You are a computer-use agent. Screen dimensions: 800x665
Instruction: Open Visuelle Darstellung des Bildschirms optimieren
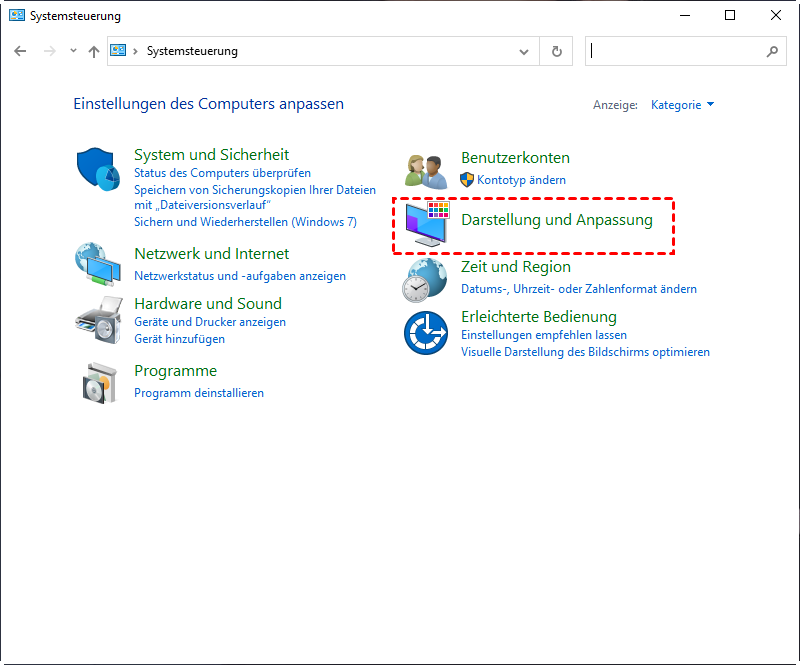(585, 352)
